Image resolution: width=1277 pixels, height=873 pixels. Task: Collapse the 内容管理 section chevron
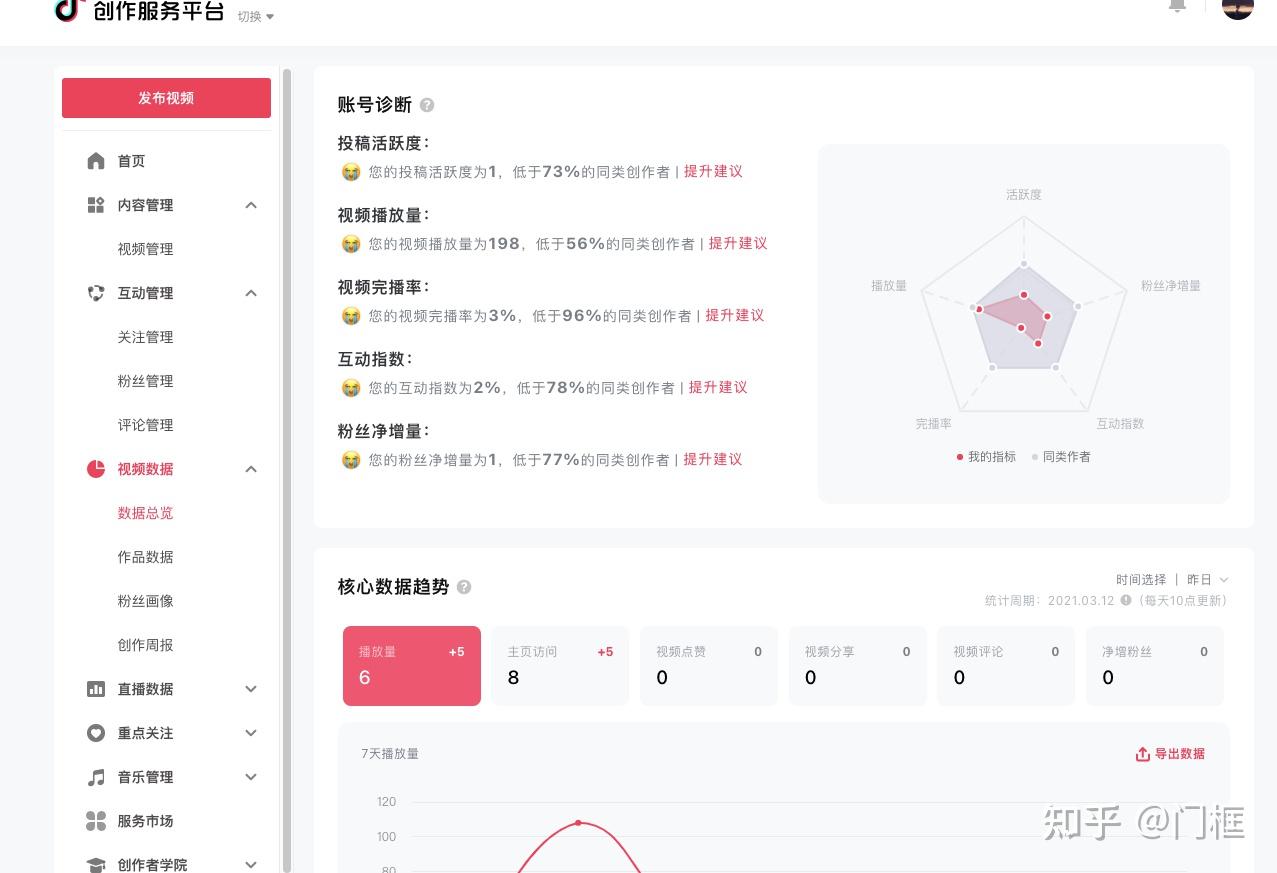click(x=251, y=205)
